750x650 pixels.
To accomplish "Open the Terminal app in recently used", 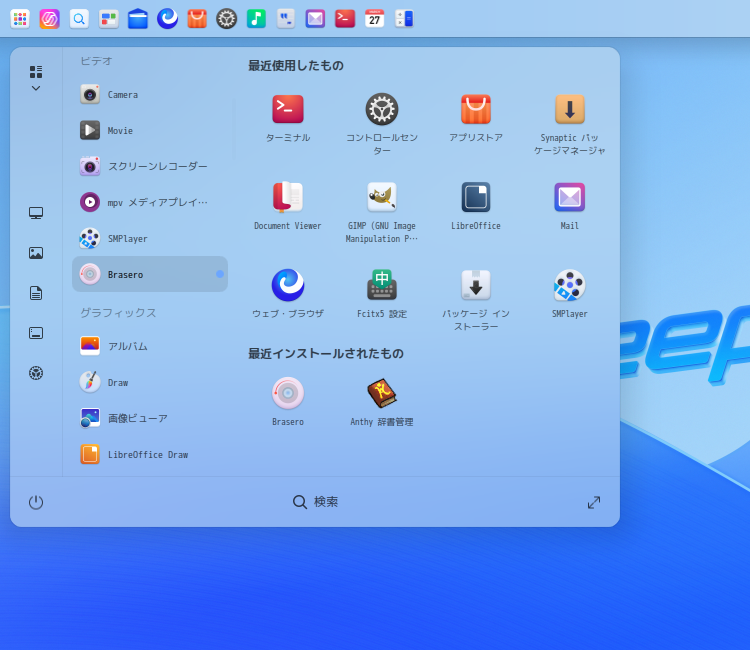I will click(x=288, y=110).
